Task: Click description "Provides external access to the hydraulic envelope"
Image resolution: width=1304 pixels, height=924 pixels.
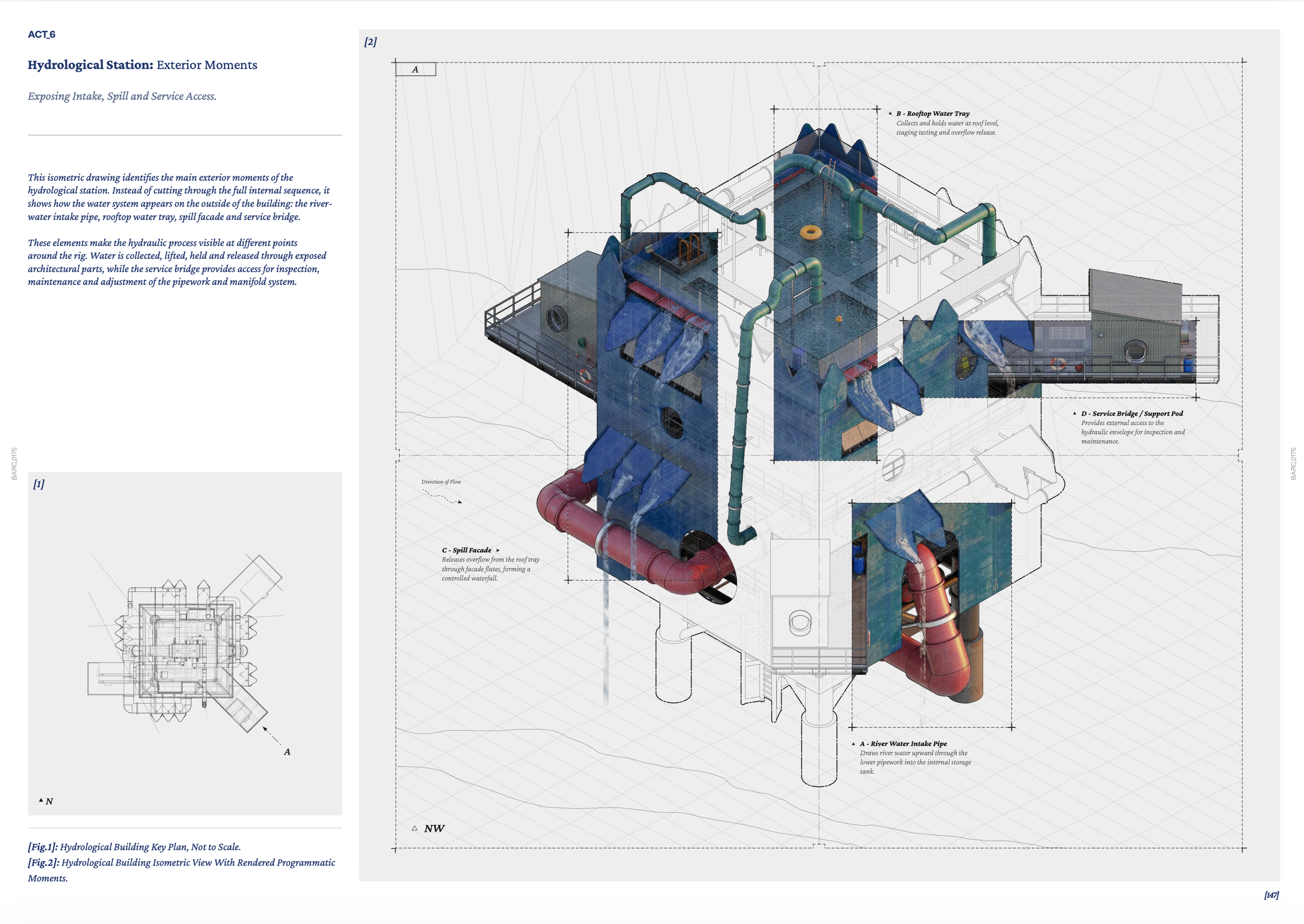Action: click(x=1133, y=432)
